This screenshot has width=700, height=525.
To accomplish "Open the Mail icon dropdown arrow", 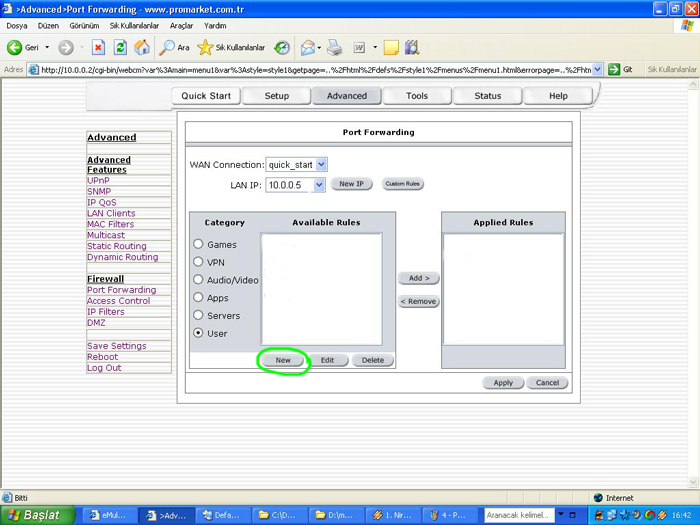I will tap(319, 47).
